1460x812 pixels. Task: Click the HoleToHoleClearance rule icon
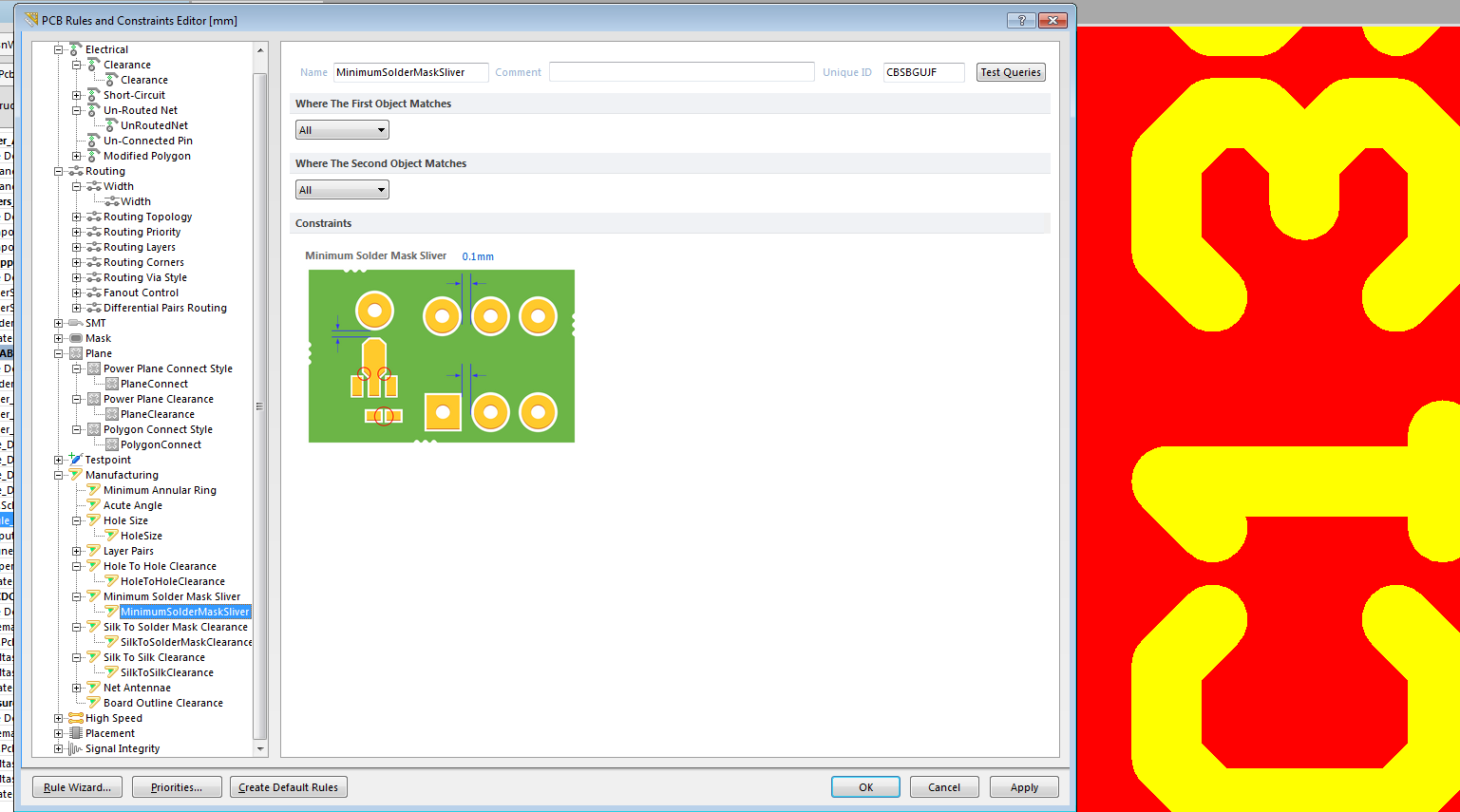tap(112, 581)
